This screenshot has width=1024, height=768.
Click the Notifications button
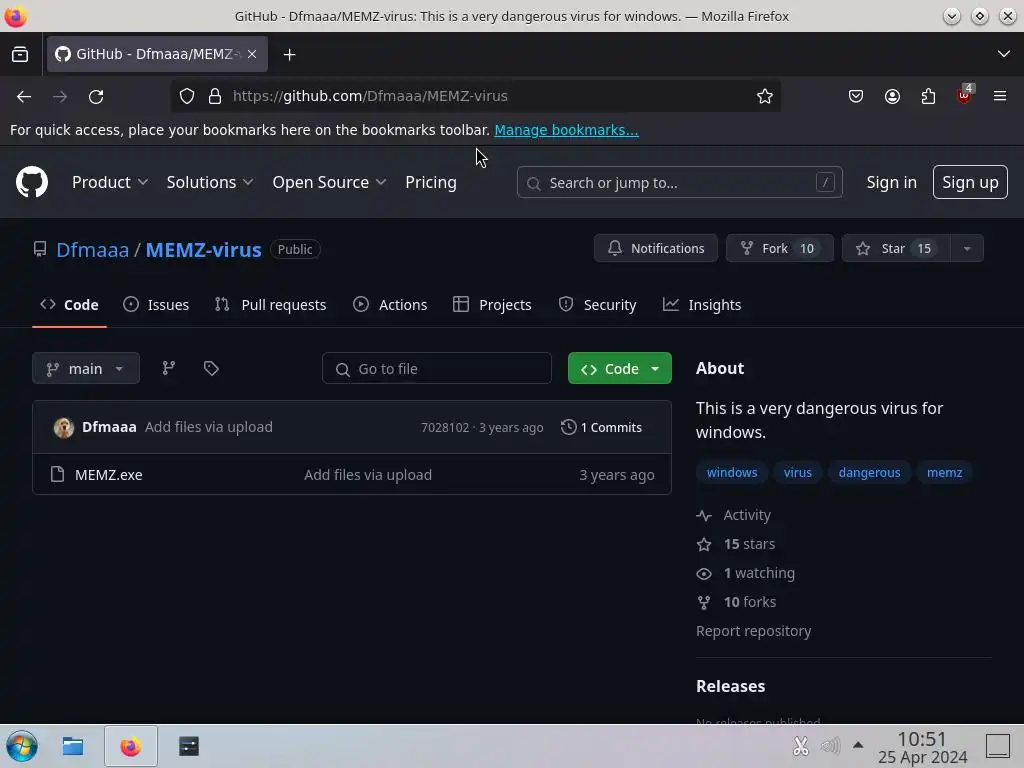656,248
